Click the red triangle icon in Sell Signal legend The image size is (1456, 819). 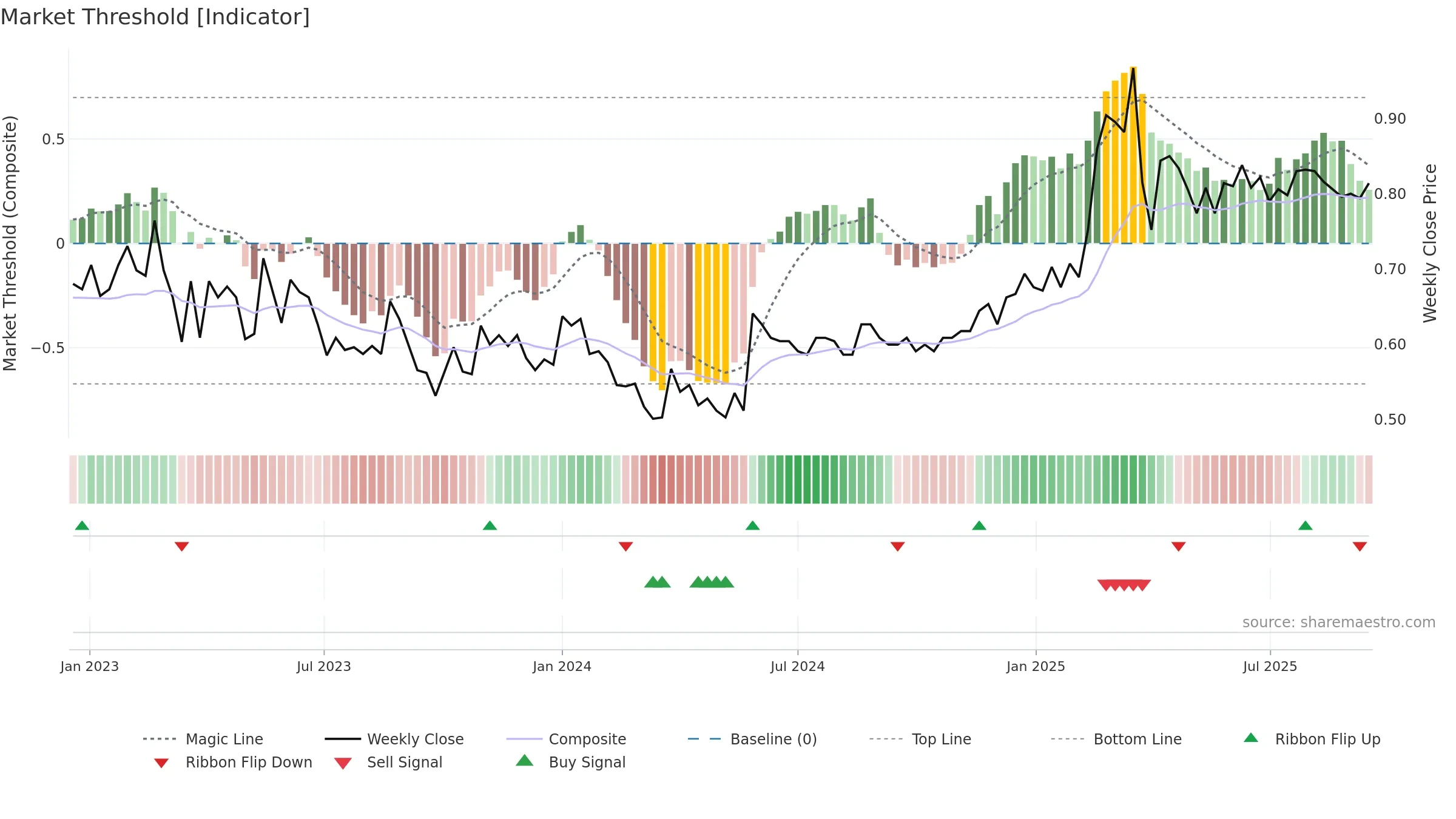343,763
